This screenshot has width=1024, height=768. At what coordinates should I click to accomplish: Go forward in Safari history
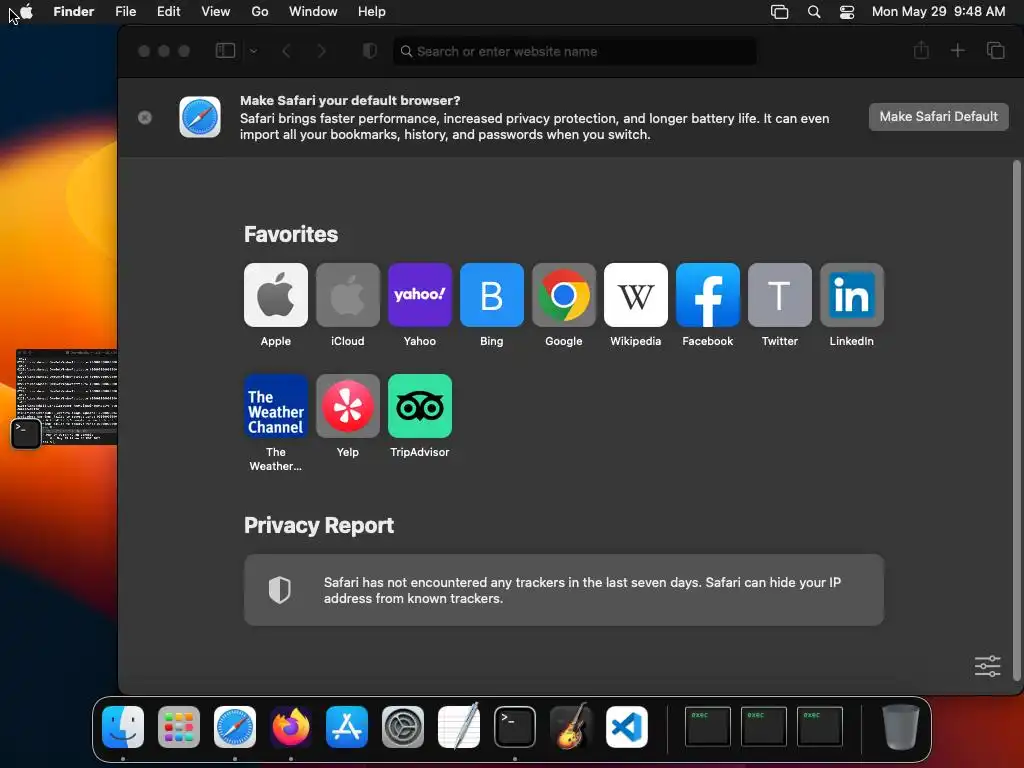[321, 51]
